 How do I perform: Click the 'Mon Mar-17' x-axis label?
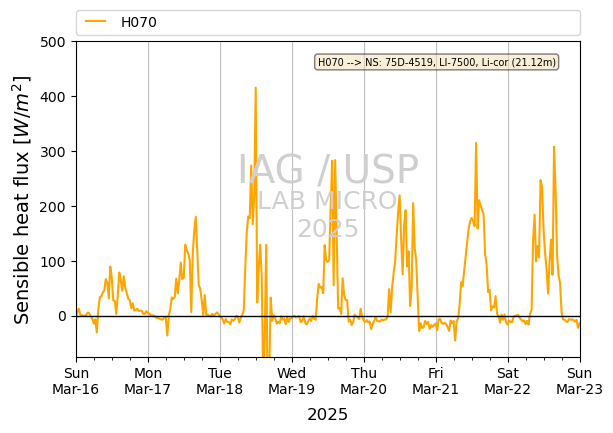148,381
